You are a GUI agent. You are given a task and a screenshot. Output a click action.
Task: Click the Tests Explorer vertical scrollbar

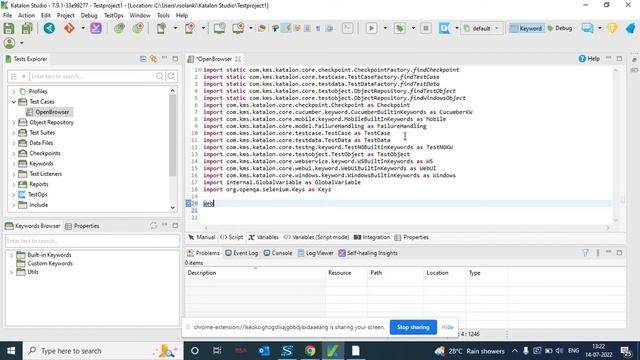[173, 135]
